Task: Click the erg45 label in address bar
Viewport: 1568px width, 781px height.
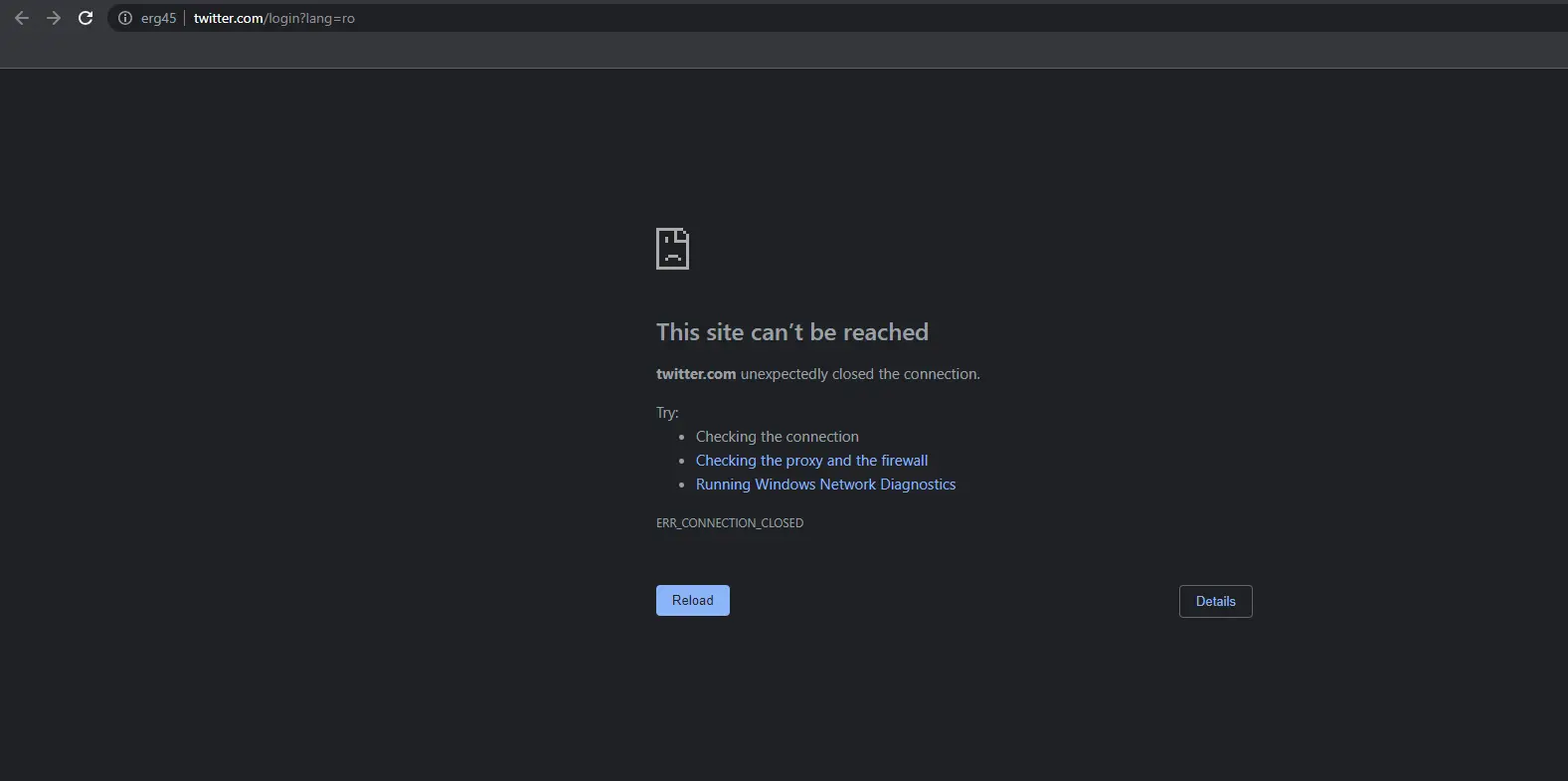Action: pyautogui.click(x=158, y=18)
